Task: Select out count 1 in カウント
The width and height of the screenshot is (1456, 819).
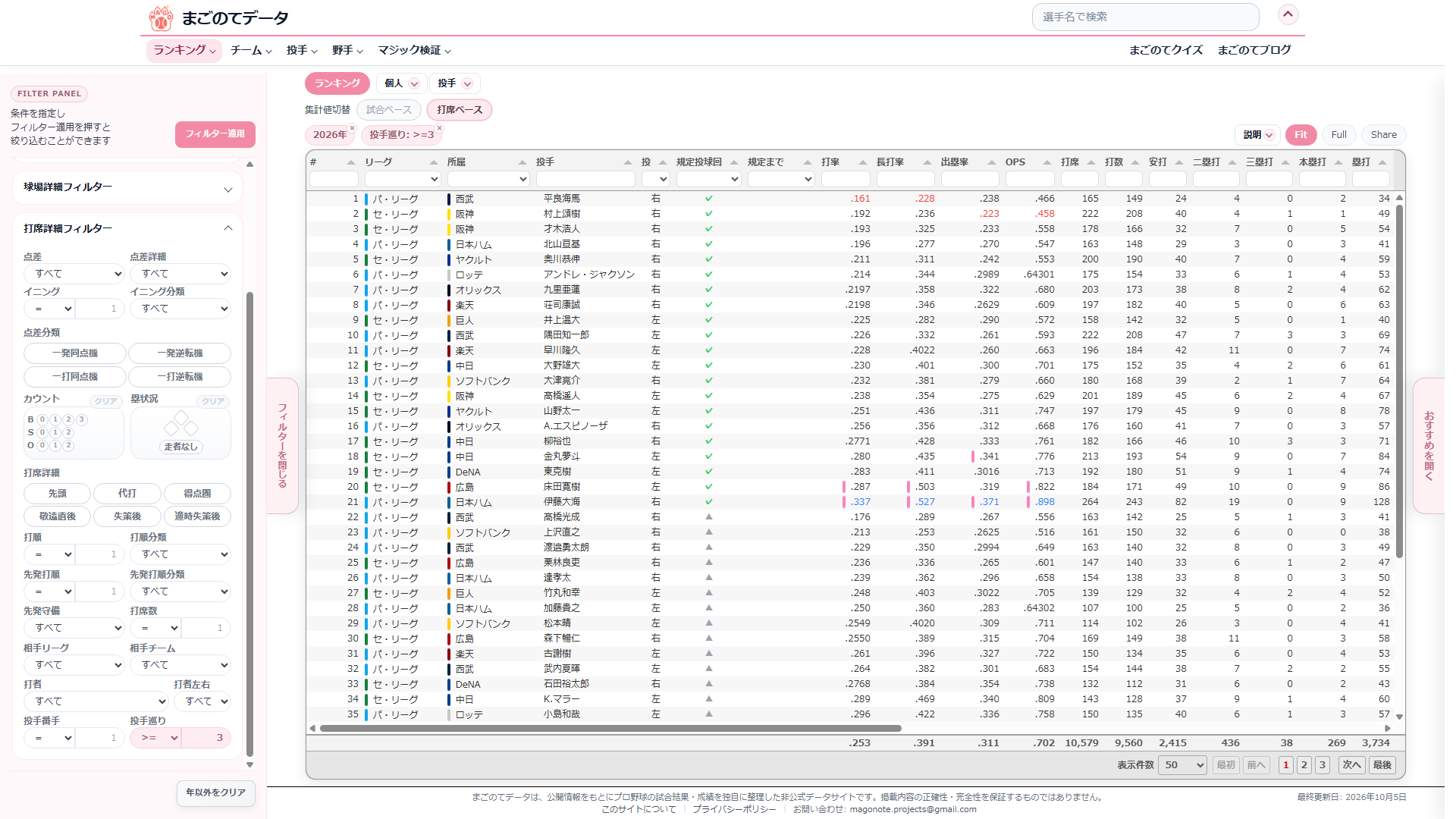Action: 55,445
